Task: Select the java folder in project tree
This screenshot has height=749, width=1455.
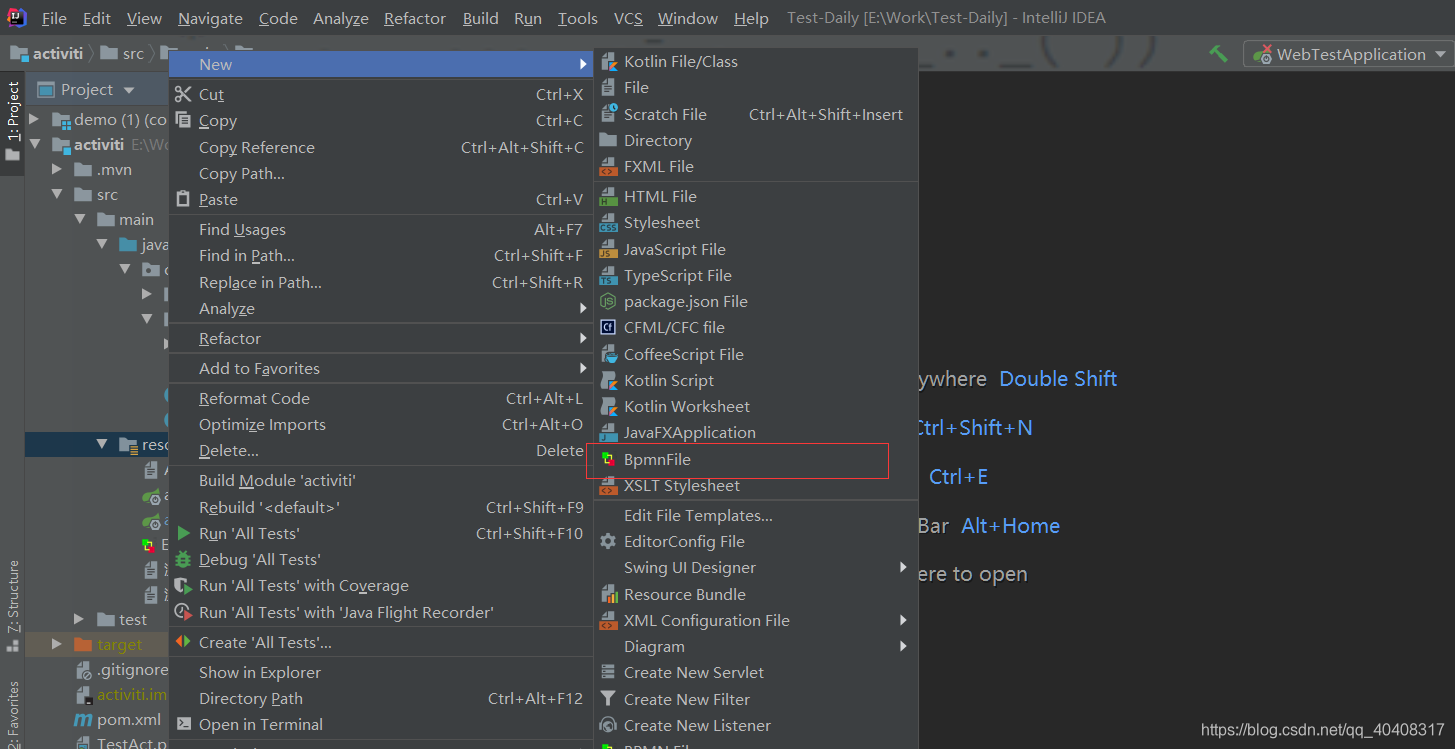Action: 143,245
